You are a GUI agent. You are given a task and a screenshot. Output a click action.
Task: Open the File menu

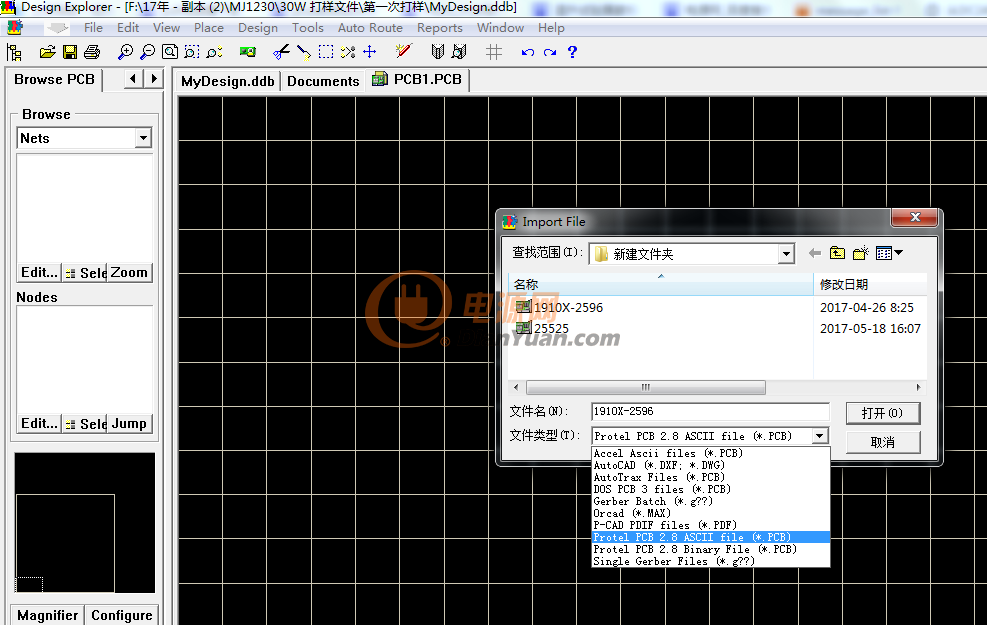[x=93, y=28]
